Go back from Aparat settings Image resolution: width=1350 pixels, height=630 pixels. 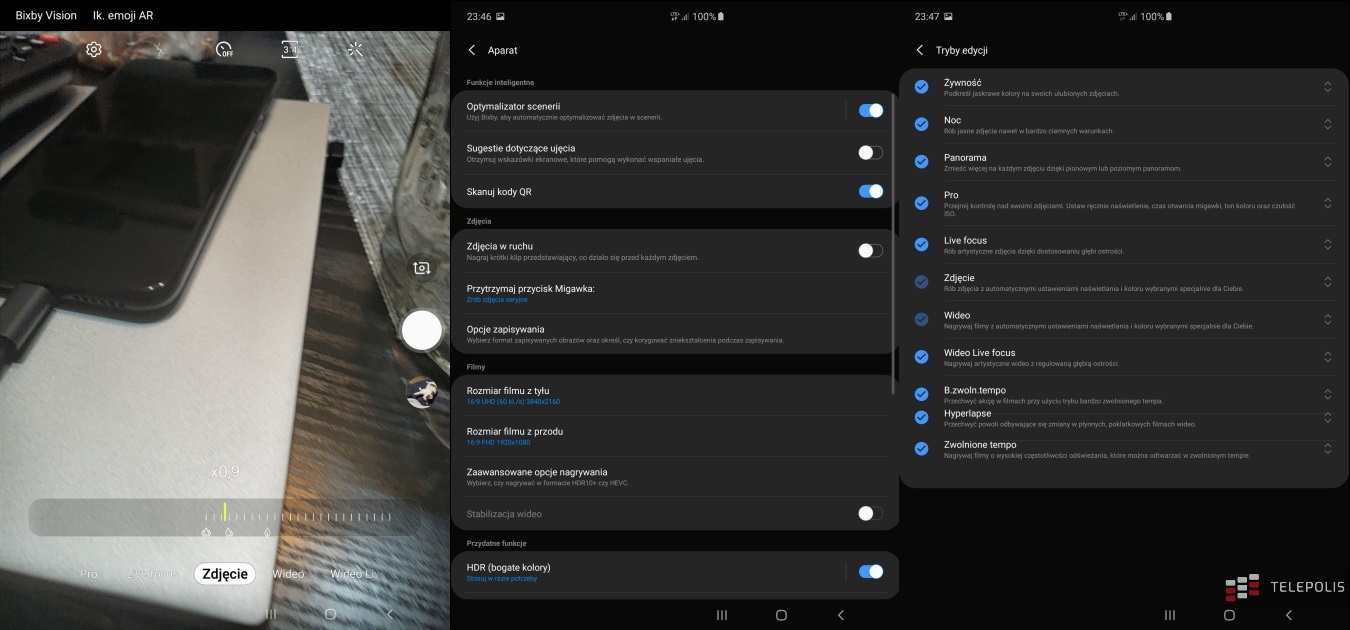(x=472, y=50)
